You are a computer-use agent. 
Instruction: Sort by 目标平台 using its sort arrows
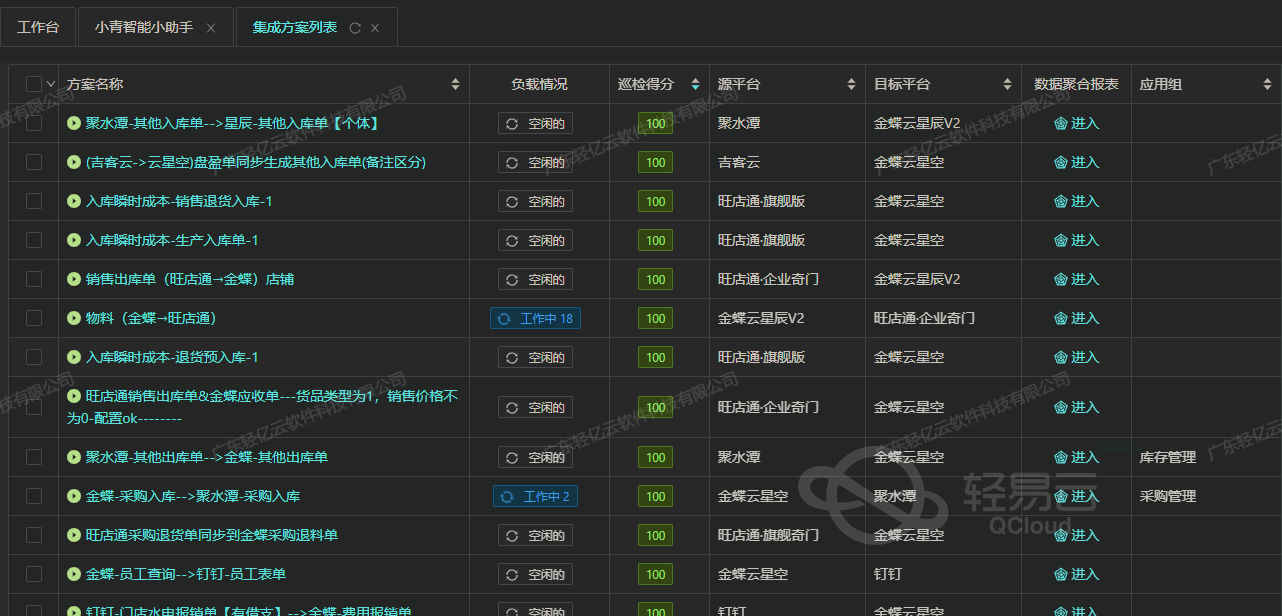coord(1007,84)
